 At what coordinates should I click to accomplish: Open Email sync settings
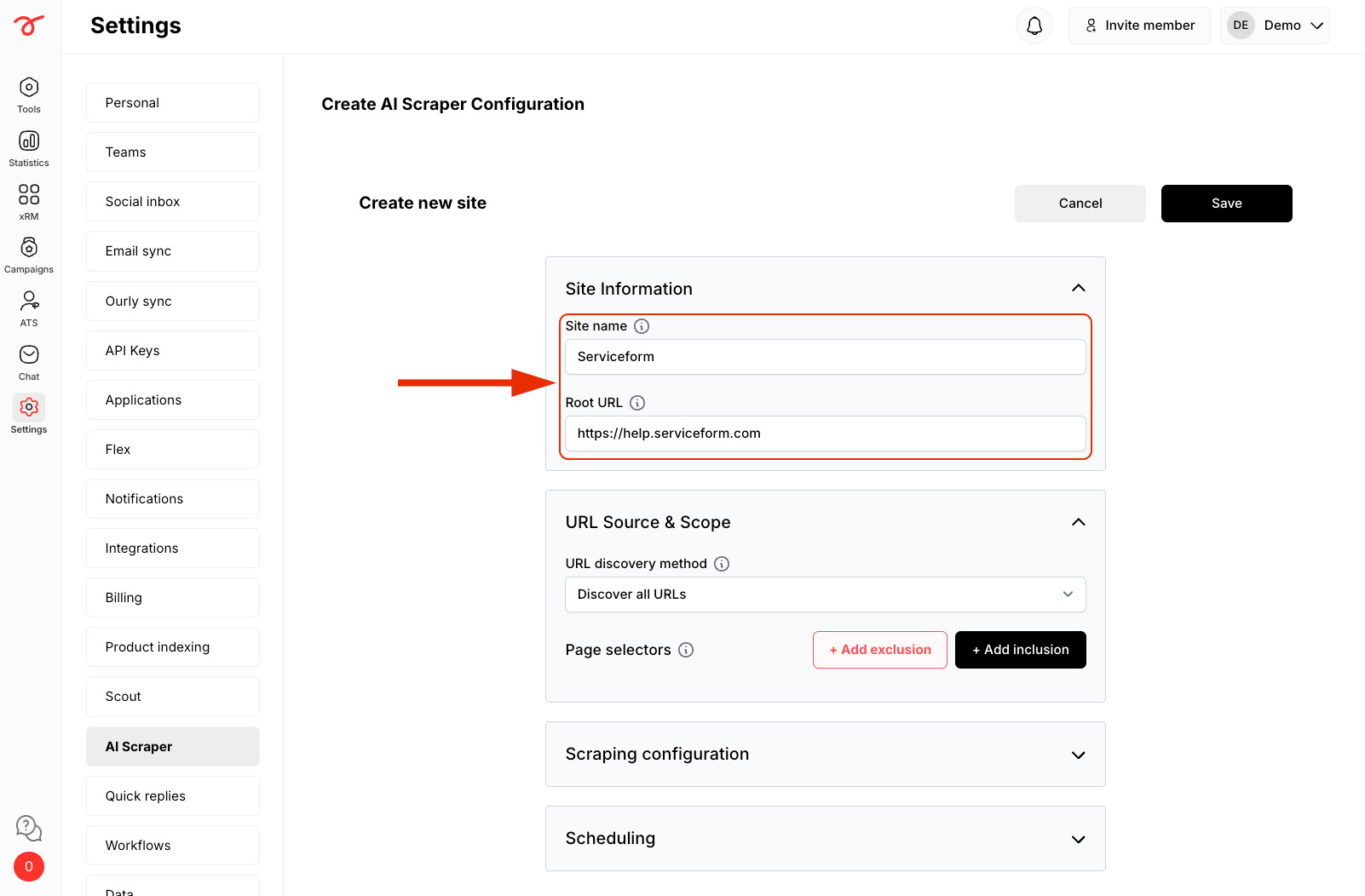click(x=173, y=251)
